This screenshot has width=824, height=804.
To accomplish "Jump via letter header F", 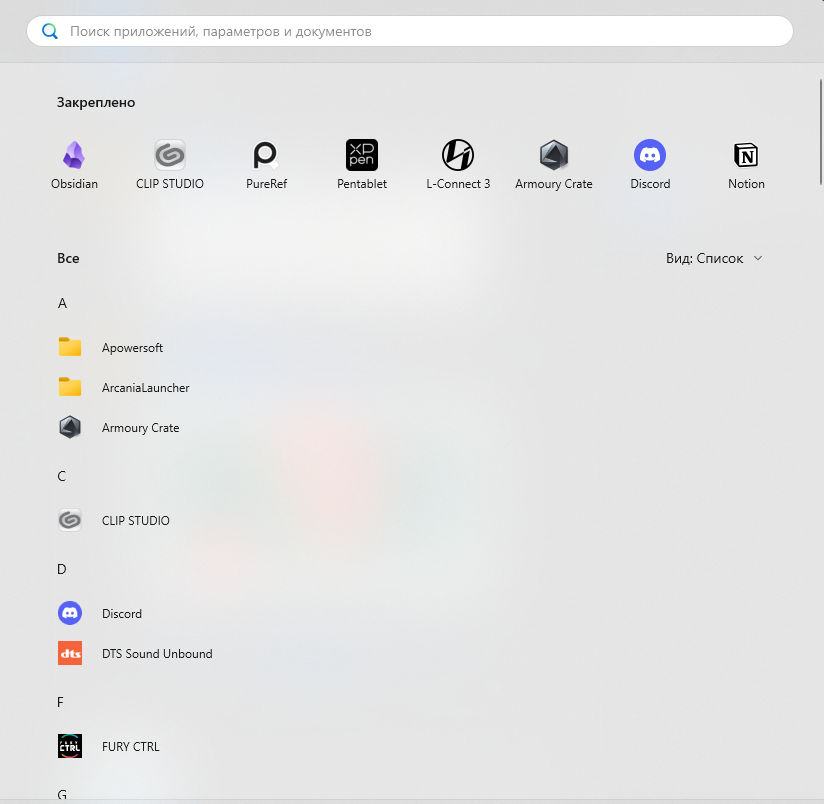I will (x=60, y=702).
